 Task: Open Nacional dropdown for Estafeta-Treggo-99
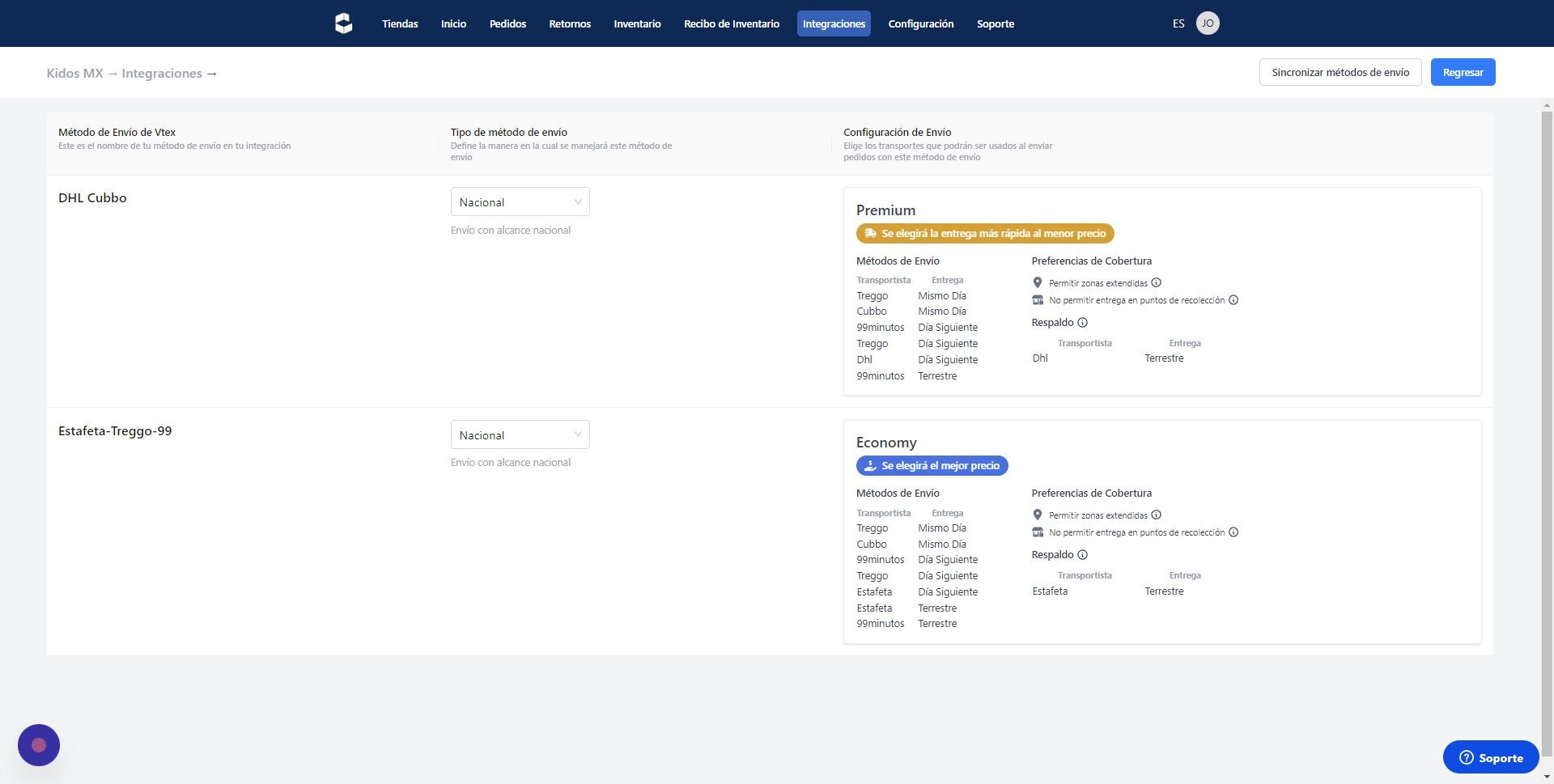520,435
